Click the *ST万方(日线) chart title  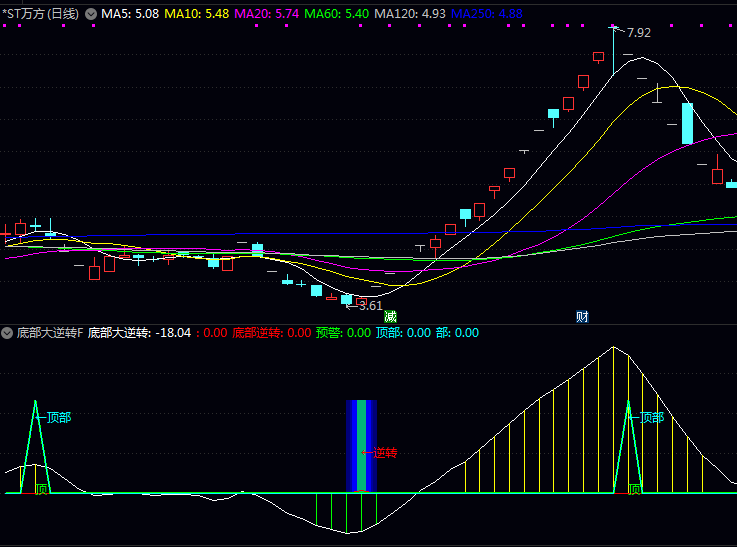pyautogui.click(x=41, y=14)
